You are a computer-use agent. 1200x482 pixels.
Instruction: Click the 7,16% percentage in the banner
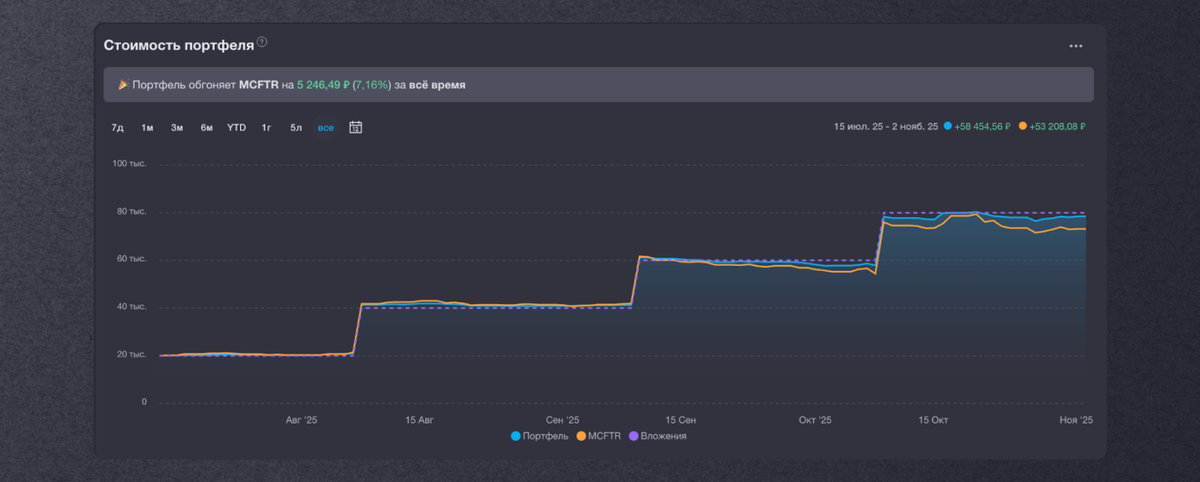pos(371,85)
